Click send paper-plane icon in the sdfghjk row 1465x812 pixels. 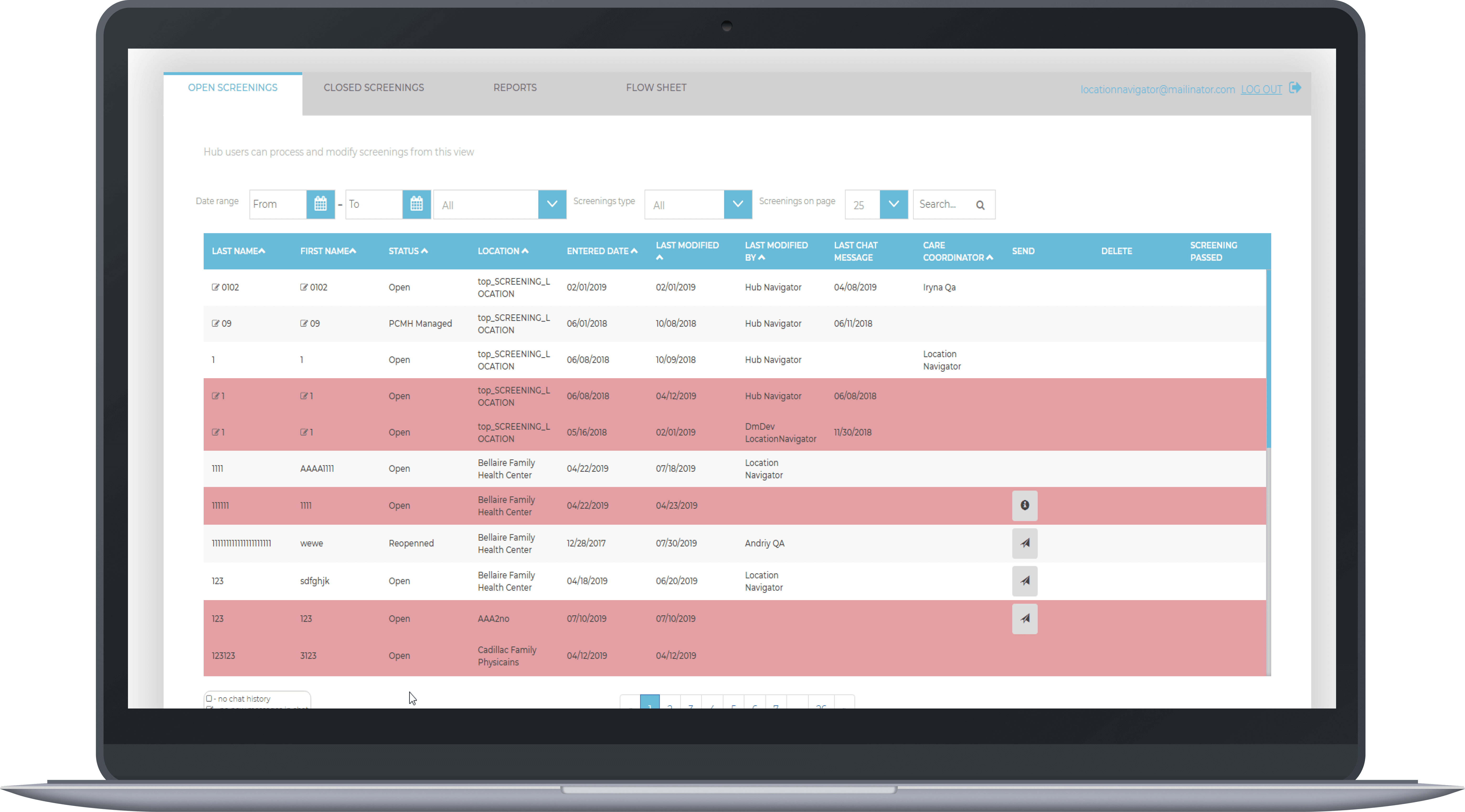click(1024, 581)
